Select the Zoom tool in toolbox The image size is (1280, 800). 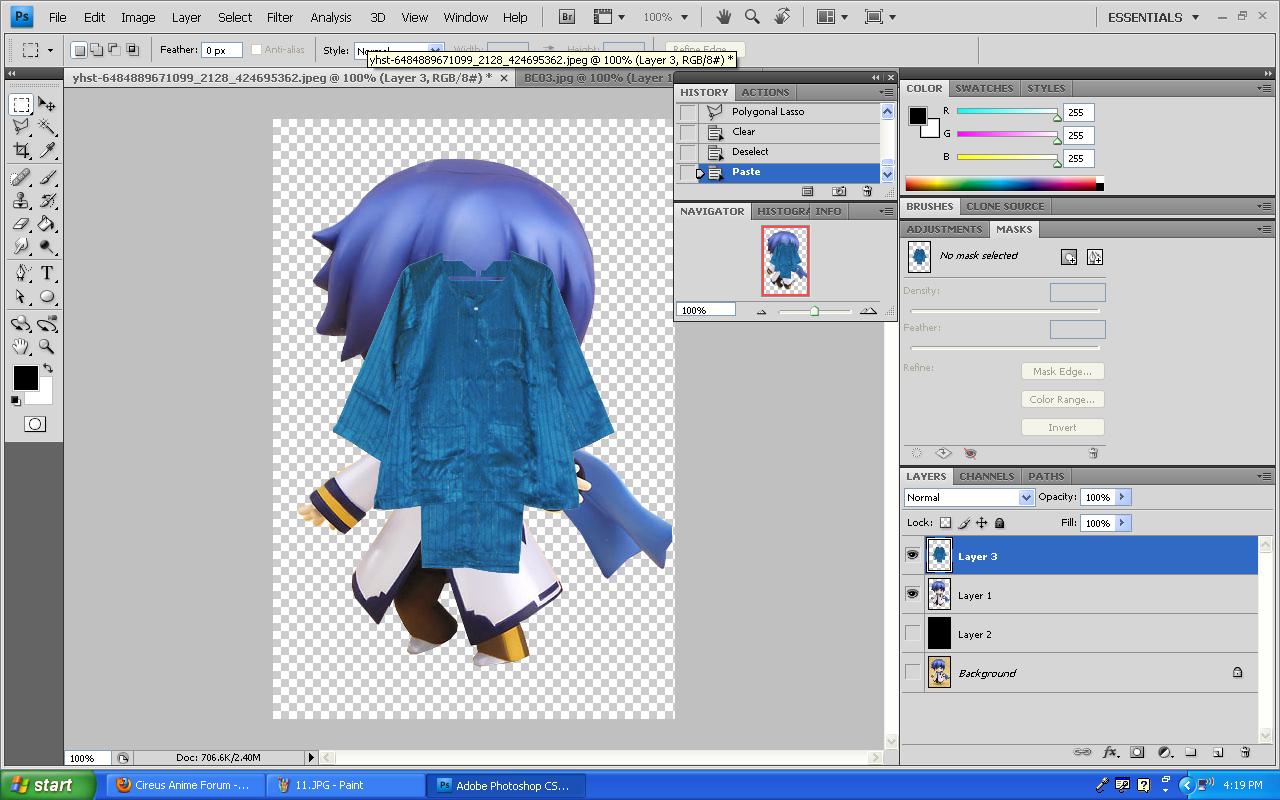click(x=47, y=347)
